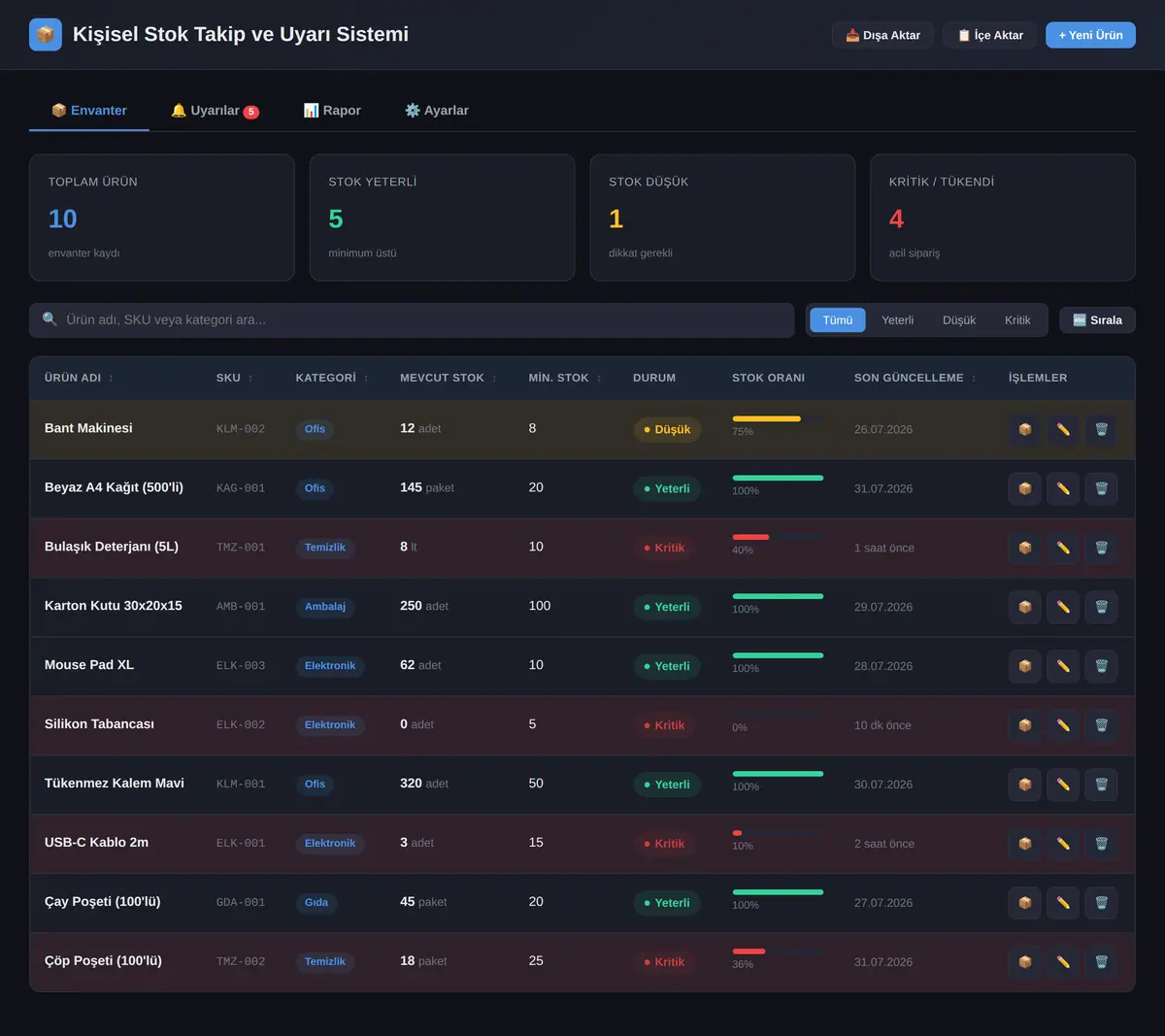Delete Karton Kutu 30x20x15 with trash icon
Viewport: 1165px width, 1036px height.
point(1101,607)
